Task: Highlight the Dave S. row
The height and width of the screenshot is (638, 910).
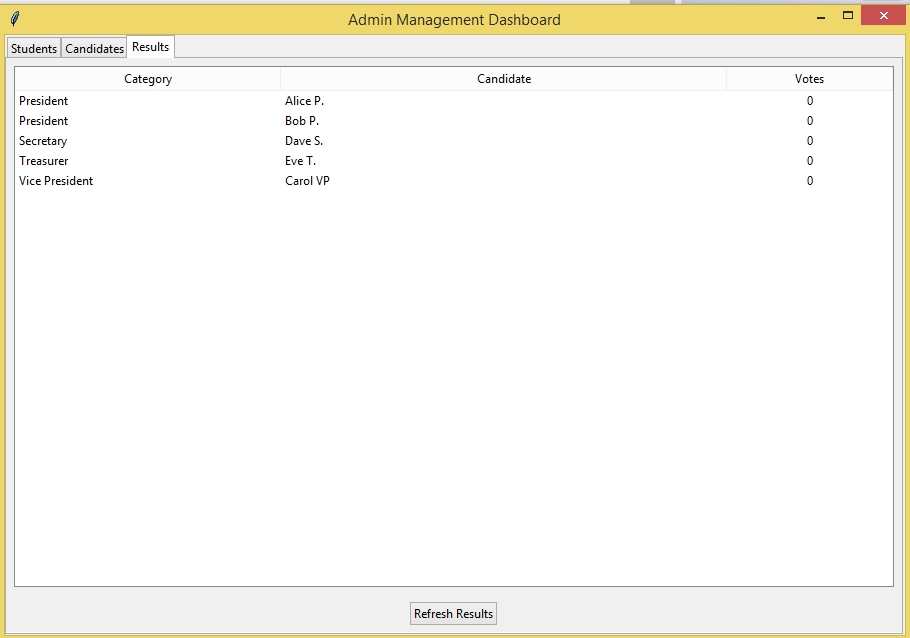Action: [x=304, y=141]
